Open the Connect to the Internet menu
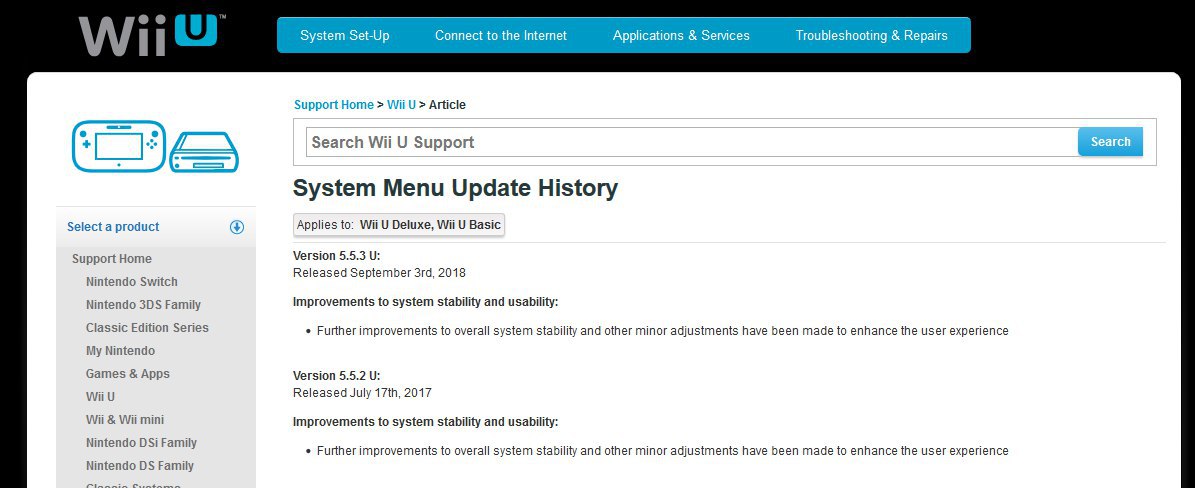1195x488 pixels. click(501, 36)
